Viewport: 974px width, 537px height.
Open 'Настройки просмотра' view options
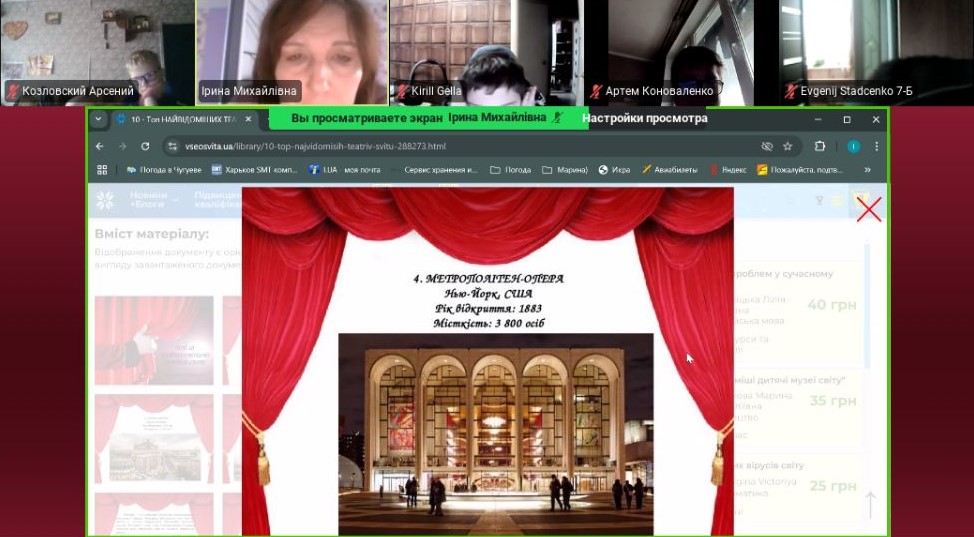[644, 118]
